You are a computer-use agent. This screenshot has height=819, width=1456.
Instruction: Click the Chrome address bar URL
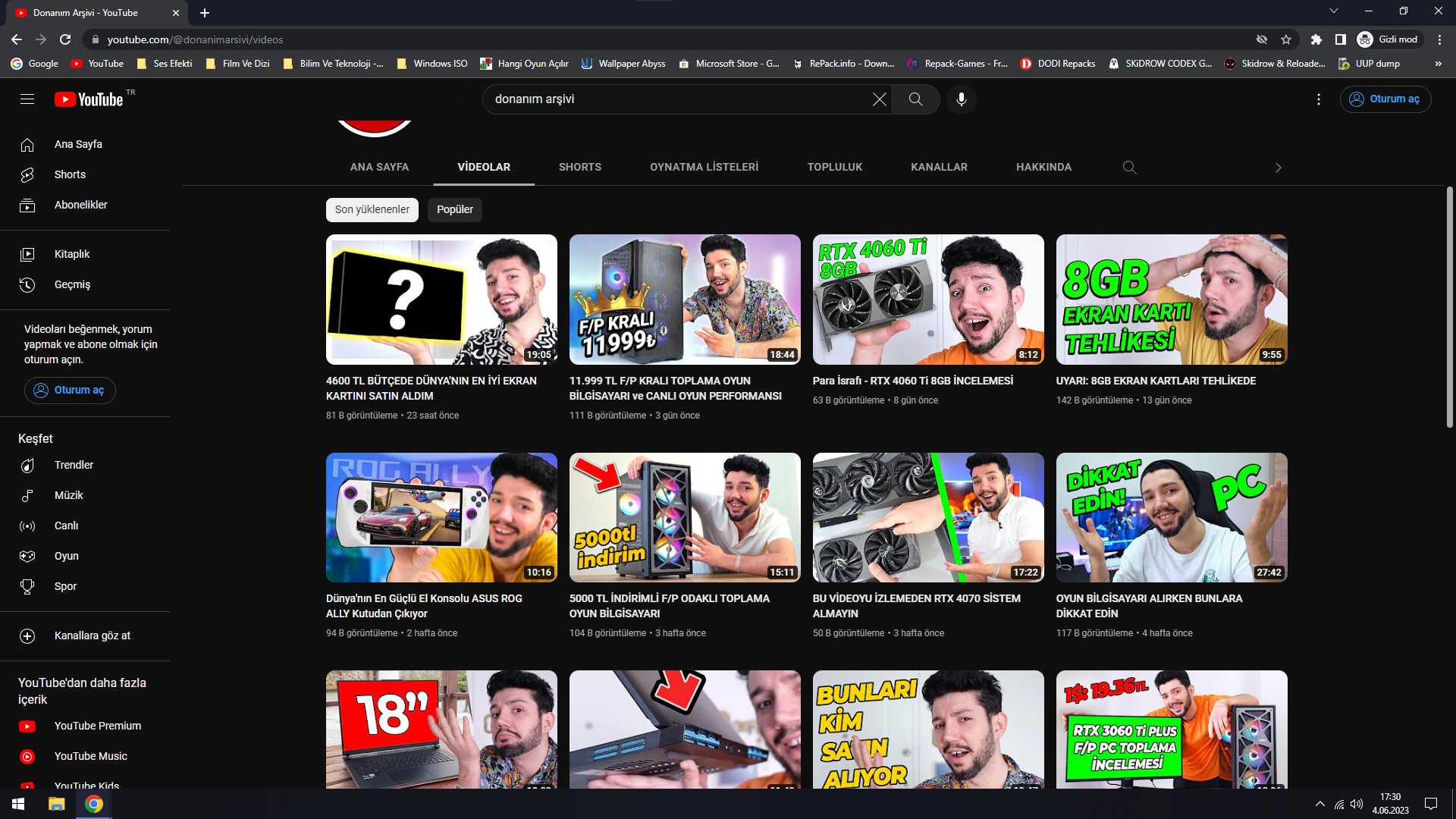(196, 39)
